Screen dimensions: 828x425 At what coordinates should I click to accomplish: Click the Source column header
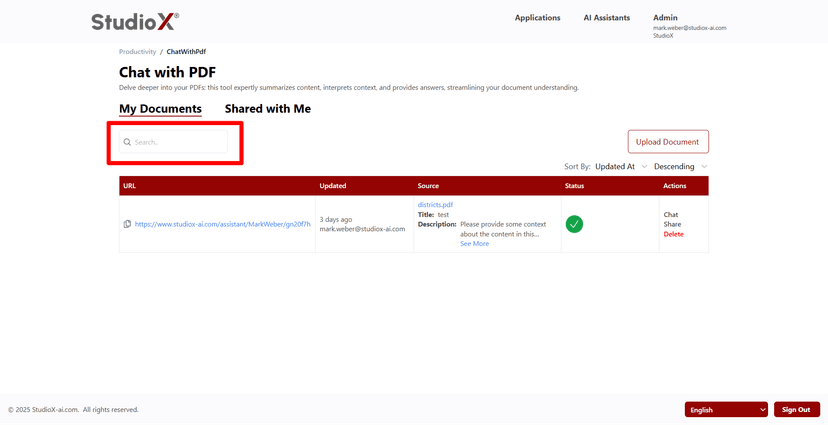[x=428, y=186]
